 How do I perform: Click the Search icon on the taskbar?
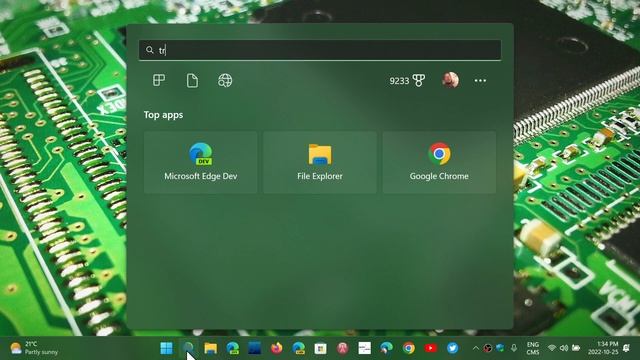pyautogui.click(x=188, y=348)
